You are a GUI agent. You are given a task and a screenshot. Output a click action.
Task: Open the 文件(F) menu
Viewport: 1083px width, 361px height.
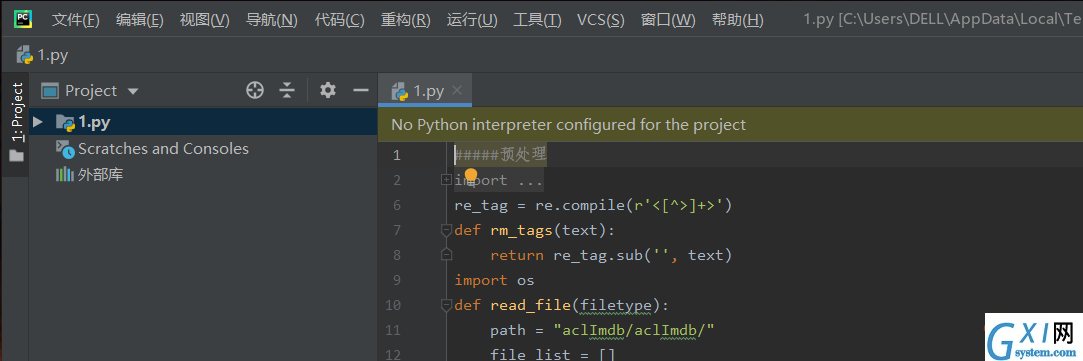(75, 20)
